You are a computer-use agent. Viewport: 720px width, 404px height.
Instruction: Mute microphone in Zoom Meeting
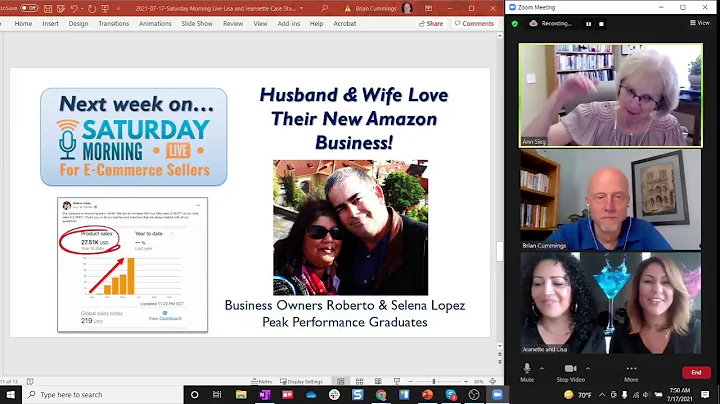[527, 372]
